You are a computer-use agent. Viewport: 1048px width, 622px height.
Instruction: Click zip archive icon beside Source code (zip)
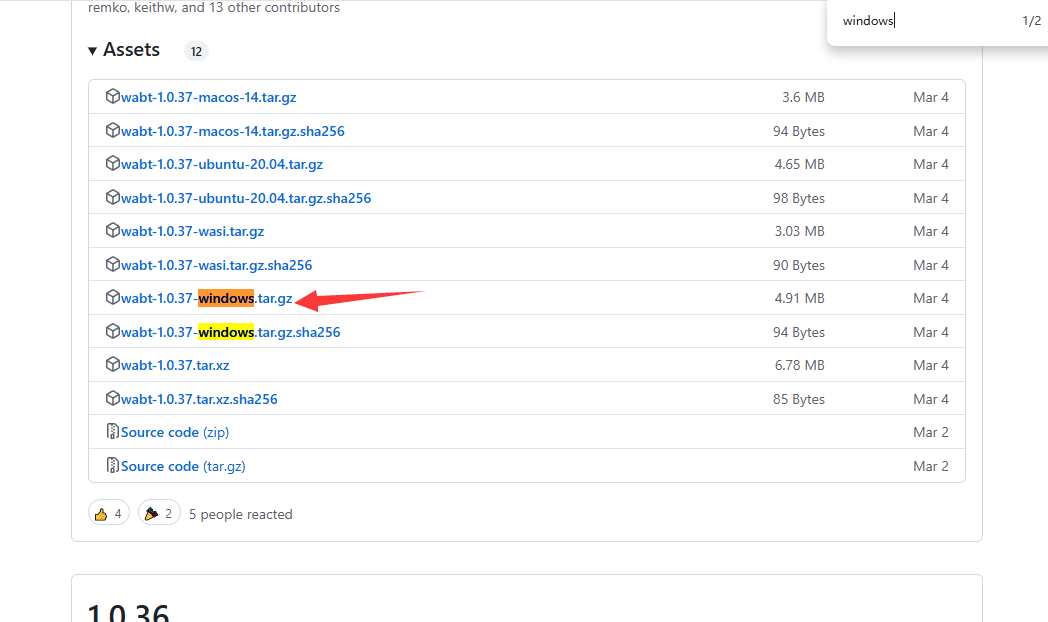(113, 432)
